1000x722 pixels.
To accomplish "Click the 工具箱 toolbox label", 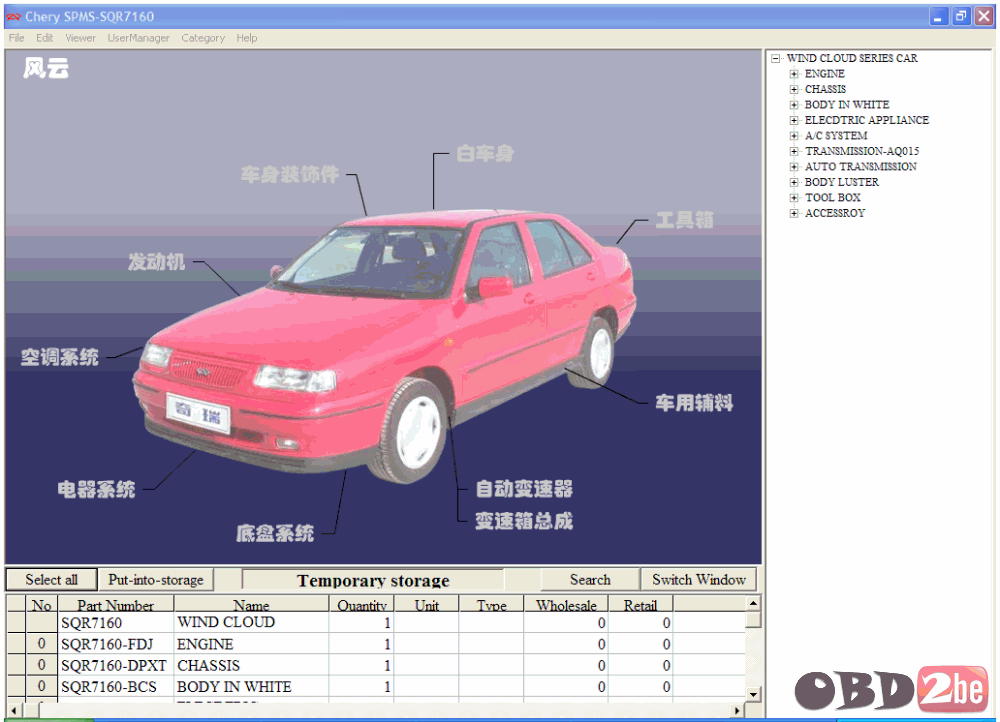I will [685, 221].
